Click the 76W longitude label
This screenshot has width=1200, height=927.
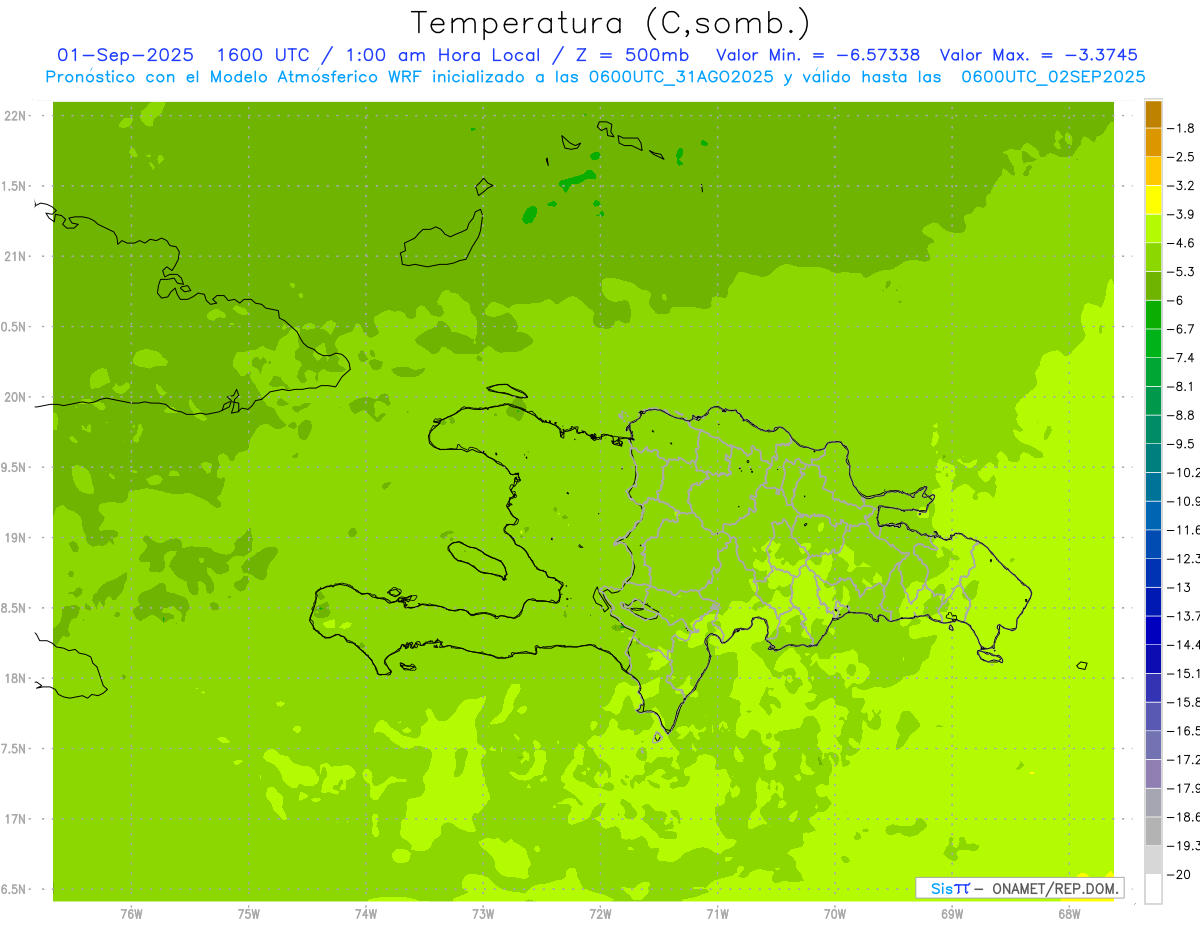pos(131,914)
